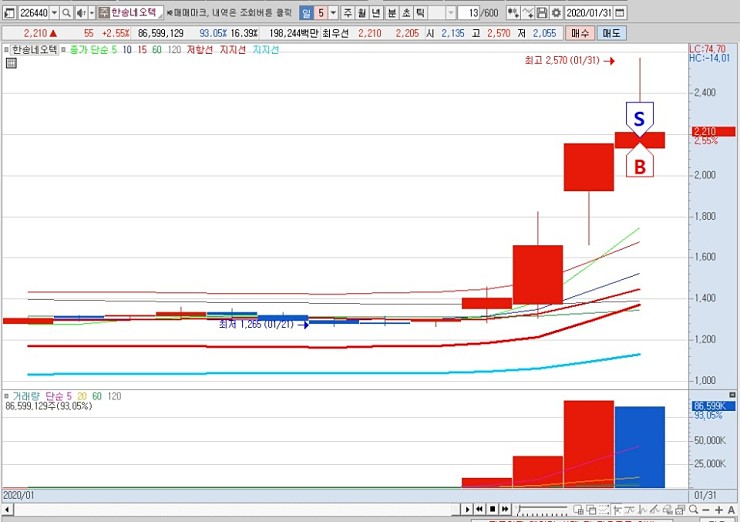Click the grid layout icon in chart corner
Image resolution: width=740 pixels, height=522 pixels.
[x=11, y=62]
